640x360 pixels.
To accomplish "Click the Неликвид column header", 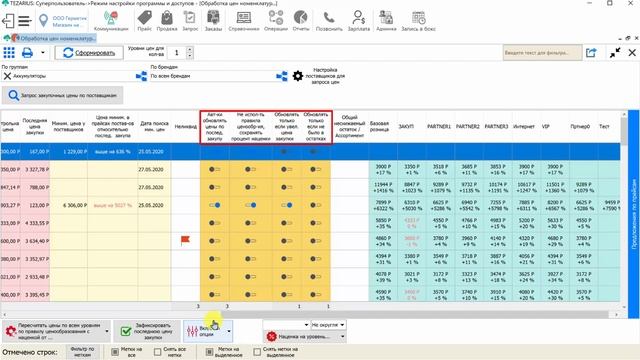I will coord(185,127).
